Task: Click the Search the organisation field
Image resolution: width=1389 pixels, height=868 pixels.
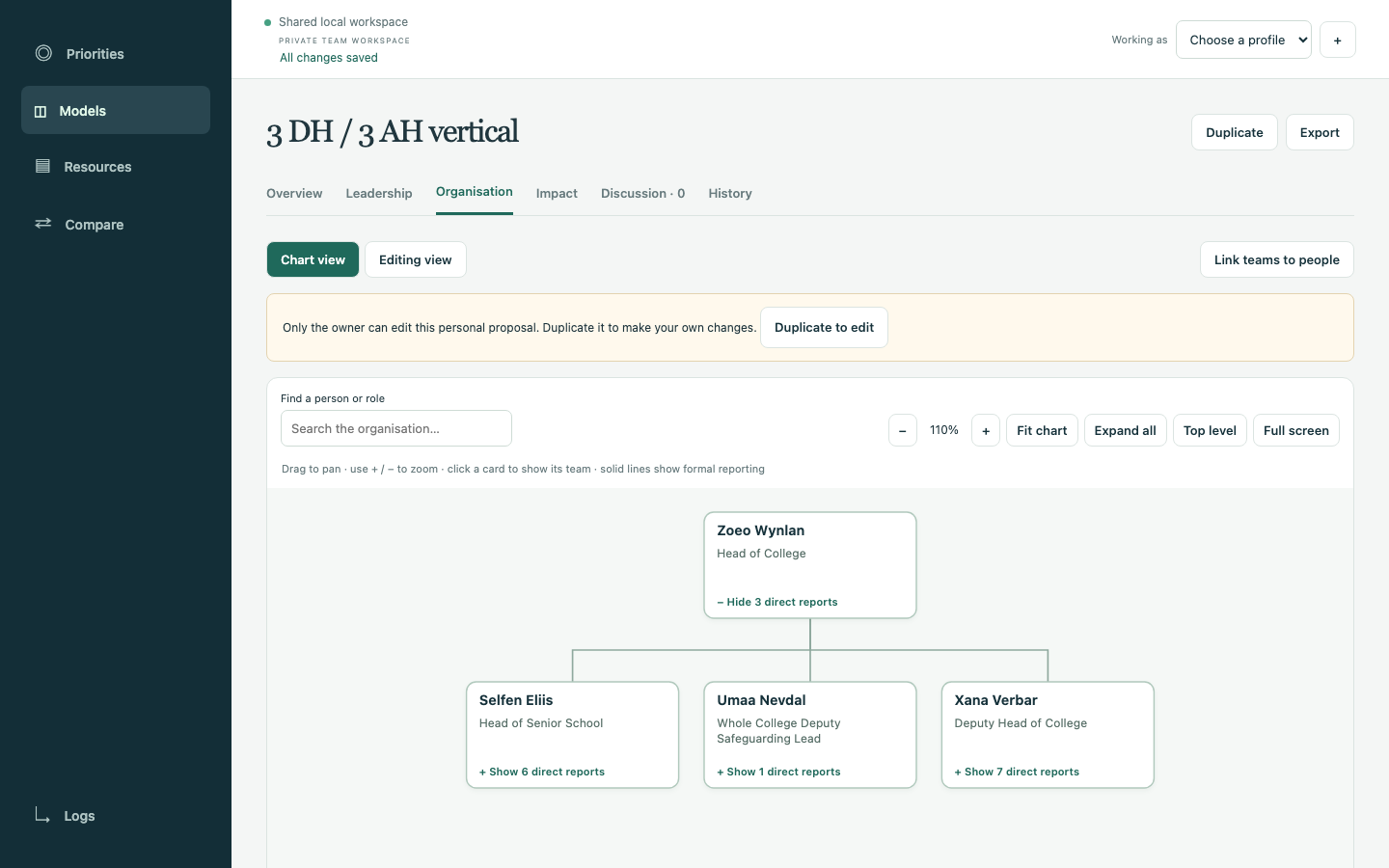Action: (x=396, y=428)
